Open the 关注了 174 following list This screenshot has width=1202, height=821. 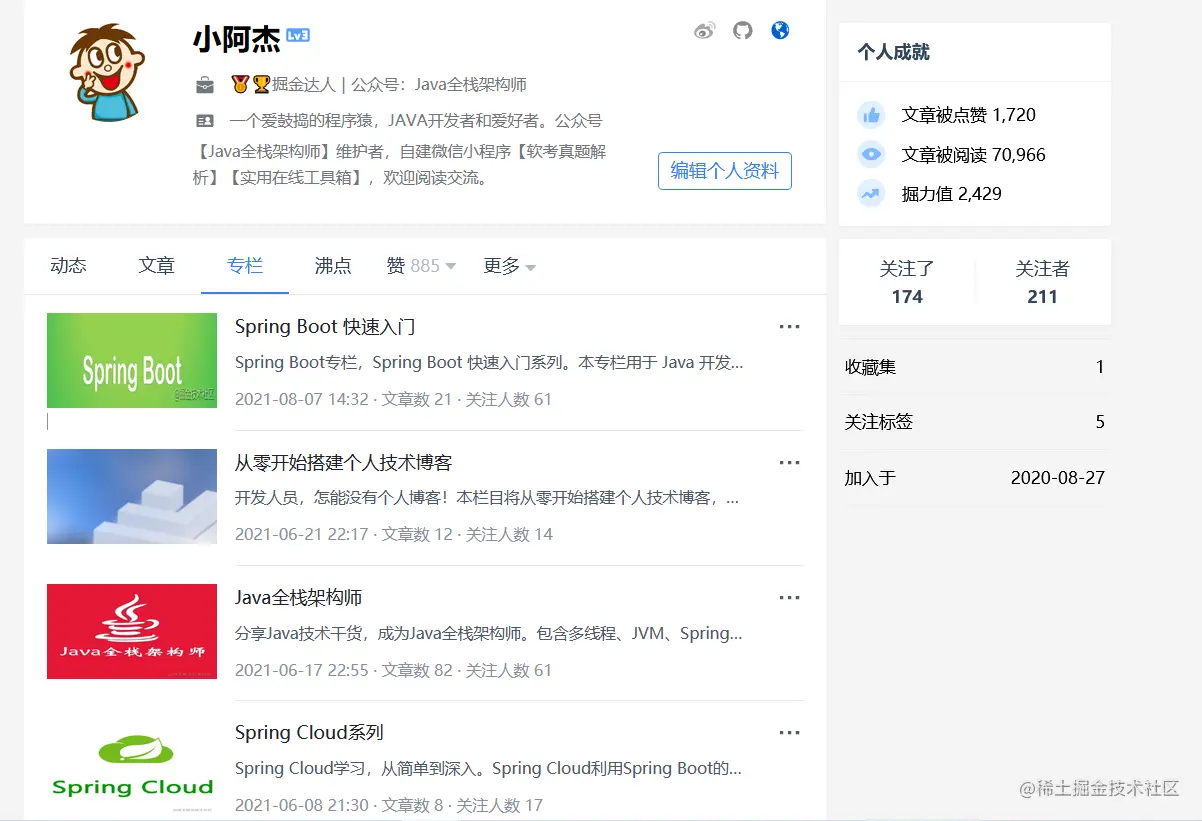coord(907,283)
